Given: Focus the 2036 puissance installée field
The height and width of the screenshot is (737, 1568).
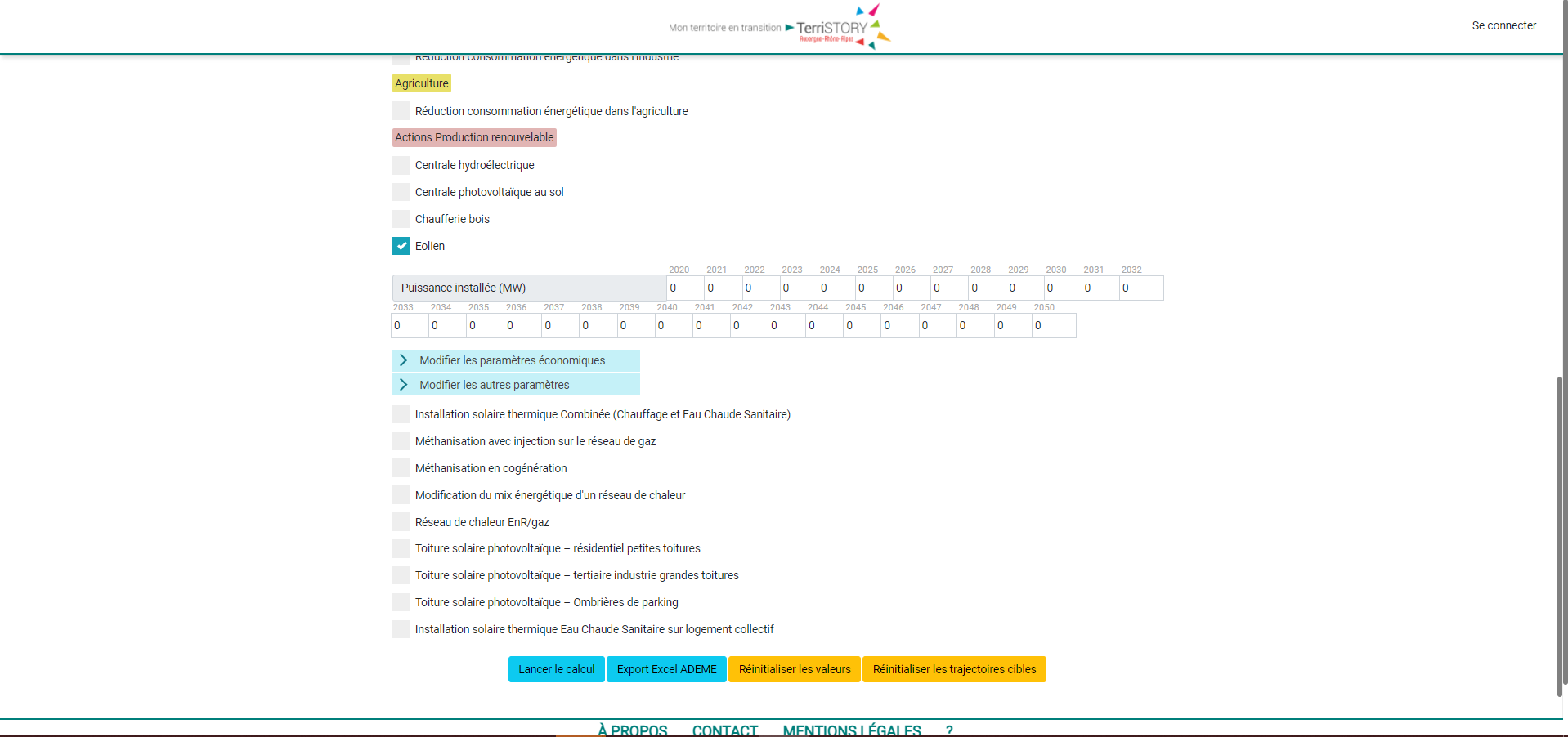Looking at the screenshot, I should tap(522, 325).
